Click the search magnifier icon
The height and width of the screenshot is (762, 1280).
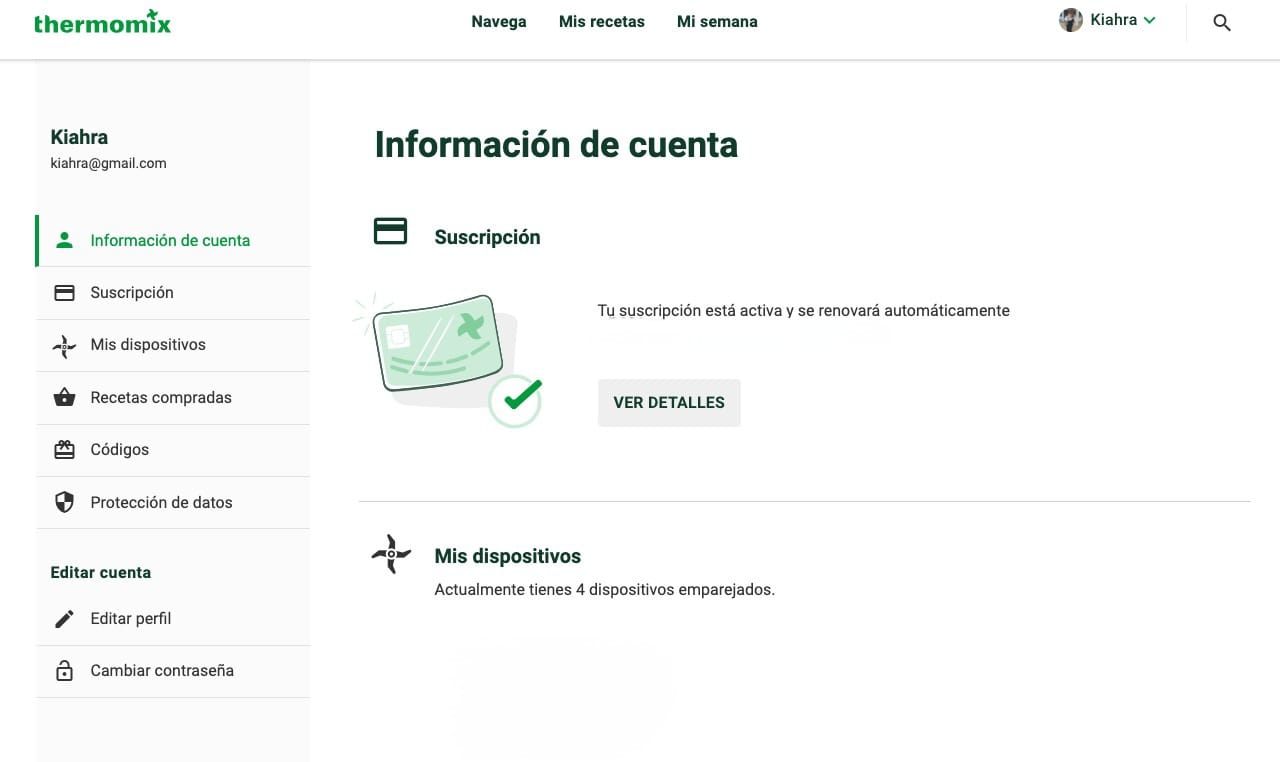click(1221, 22)
